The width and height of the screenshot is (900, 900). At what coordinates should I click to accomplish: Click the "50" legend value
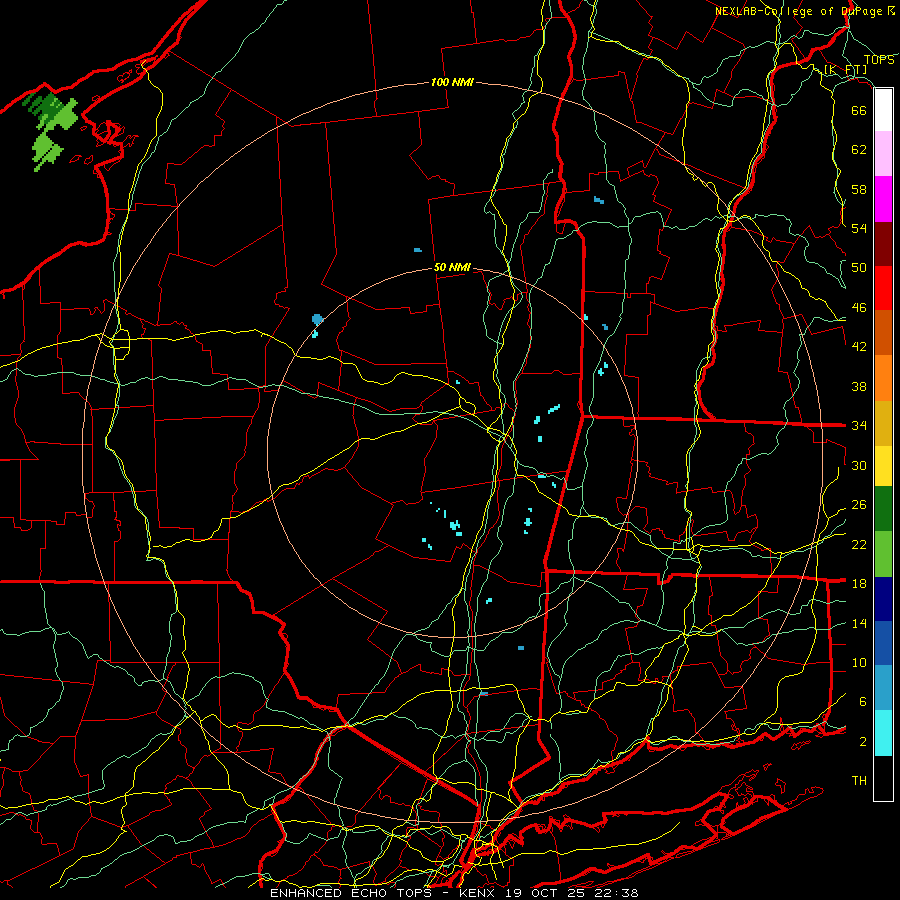point(859,268)
